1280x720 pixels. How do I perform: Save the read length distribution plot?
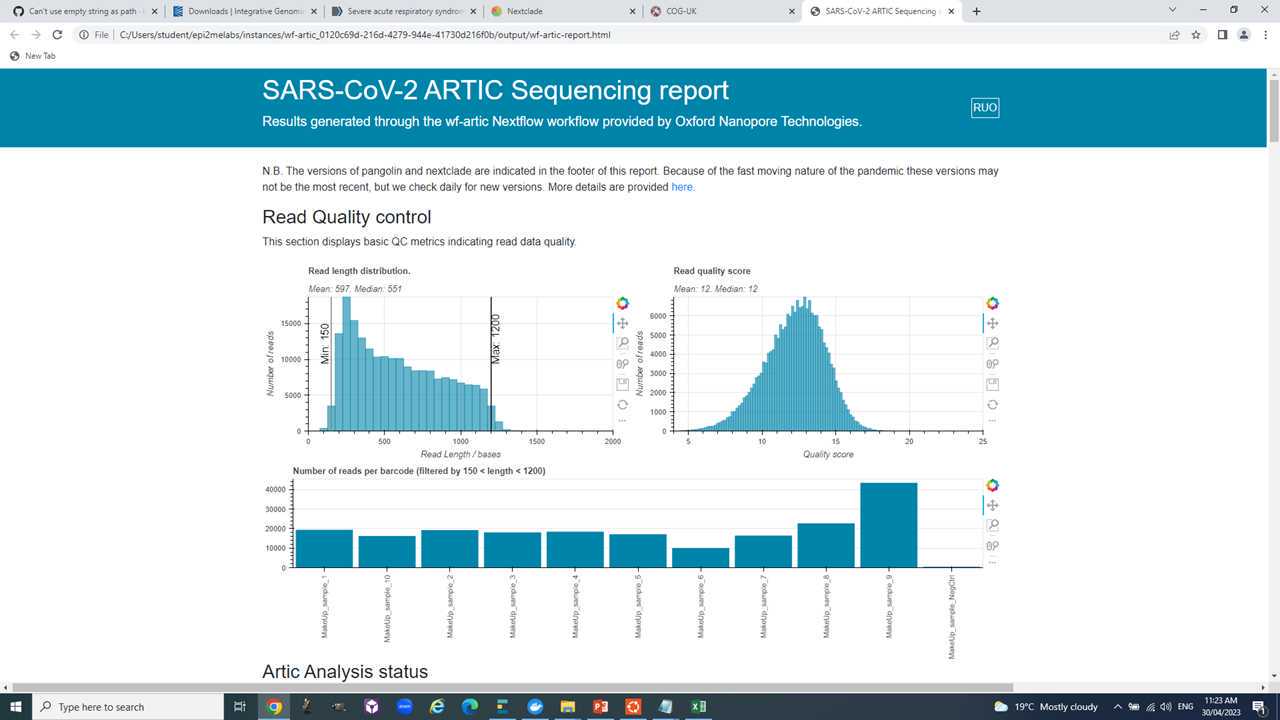tap(622, 384)
